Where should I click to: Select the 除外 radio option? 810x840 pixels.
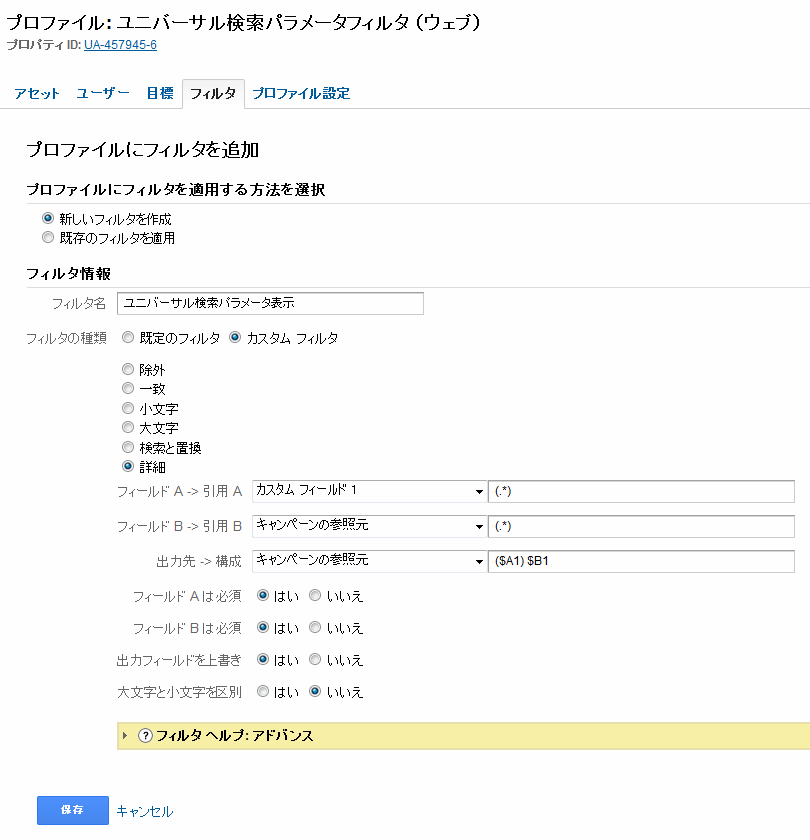(127, 369)
